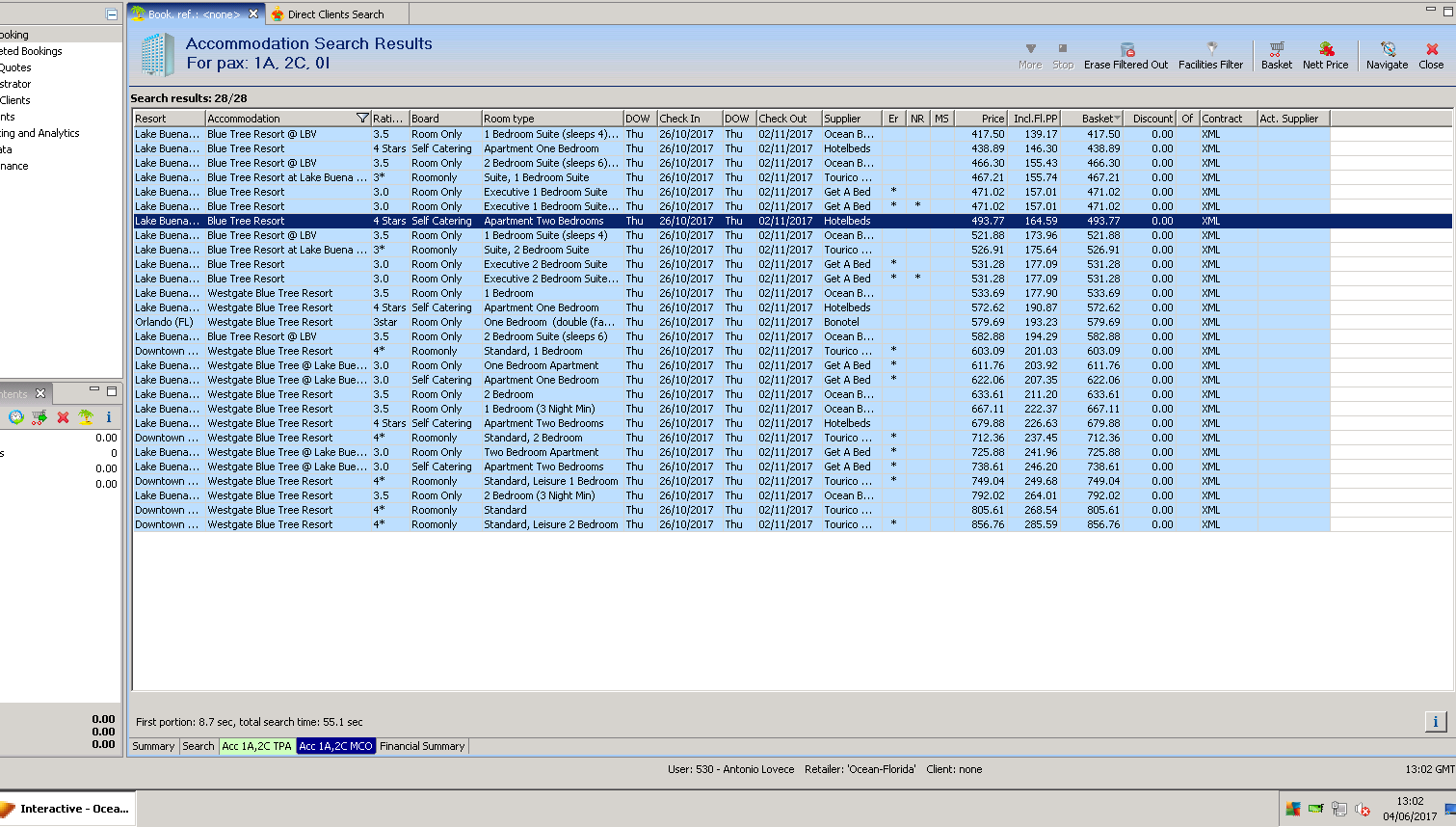Open the Summary bottom tab
Screen dimensions: 1456x827
click(x=153, y=746)
